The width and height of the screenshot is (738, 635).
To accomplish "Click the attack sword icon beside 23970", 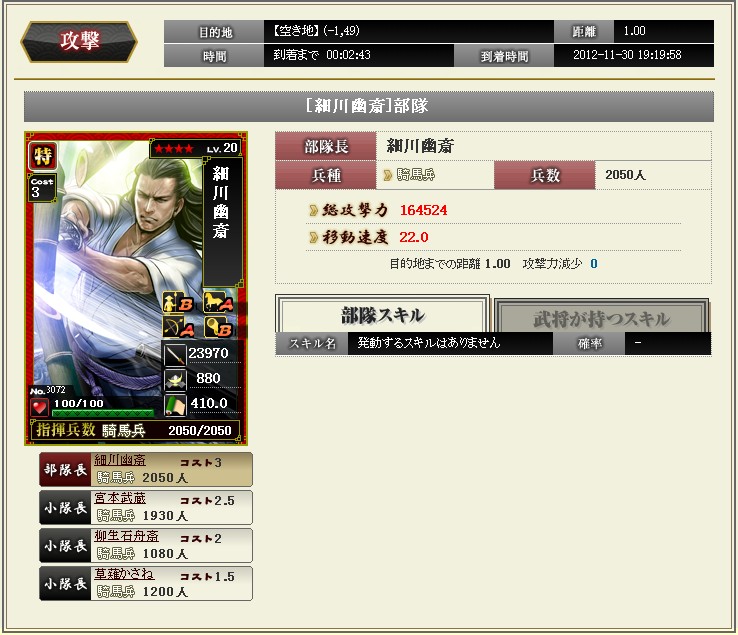I will [175, 354].
